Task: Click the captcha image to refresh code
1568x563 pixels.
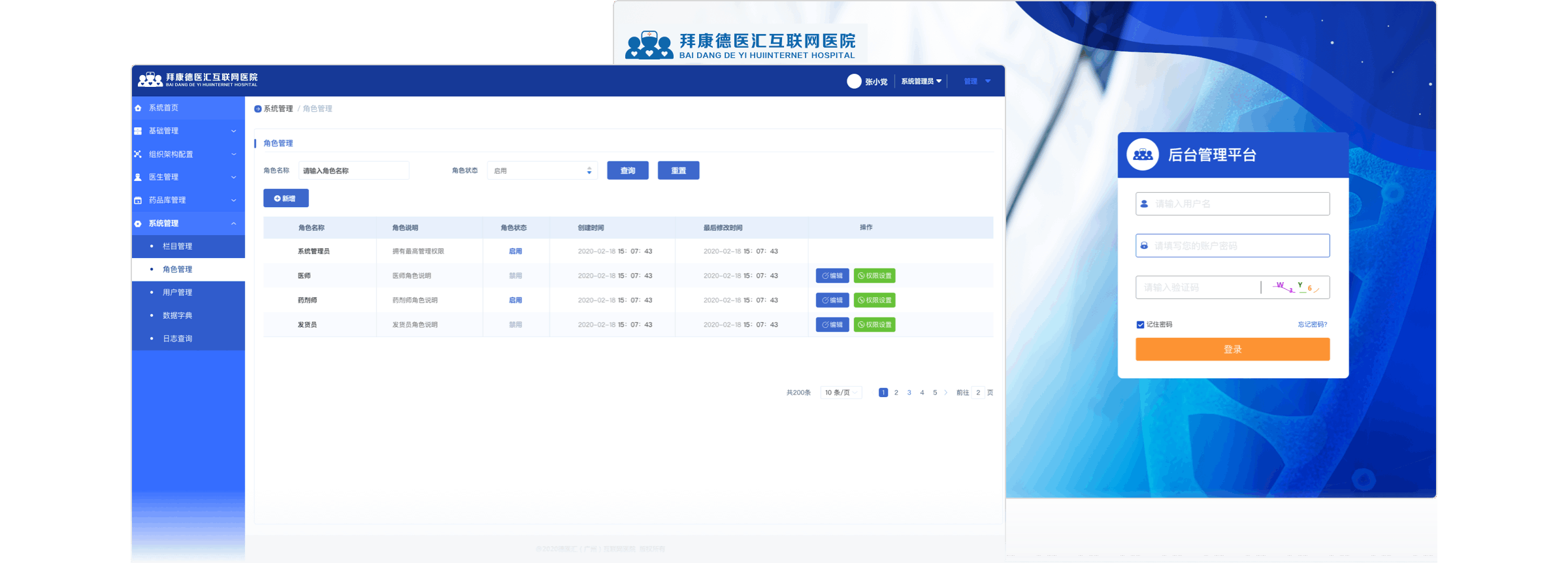Action: [x=1296, y=287]
